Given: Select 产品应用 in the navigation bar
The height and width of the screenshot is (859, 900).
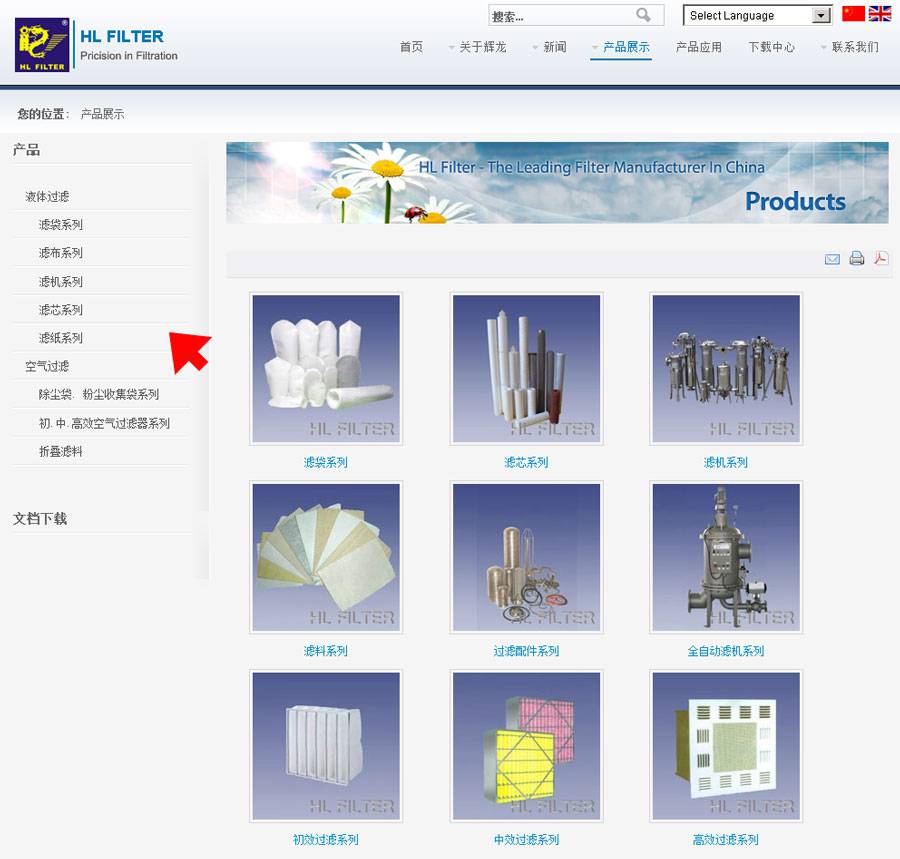Looking at the screenshot, I should [x=699, y=47].
